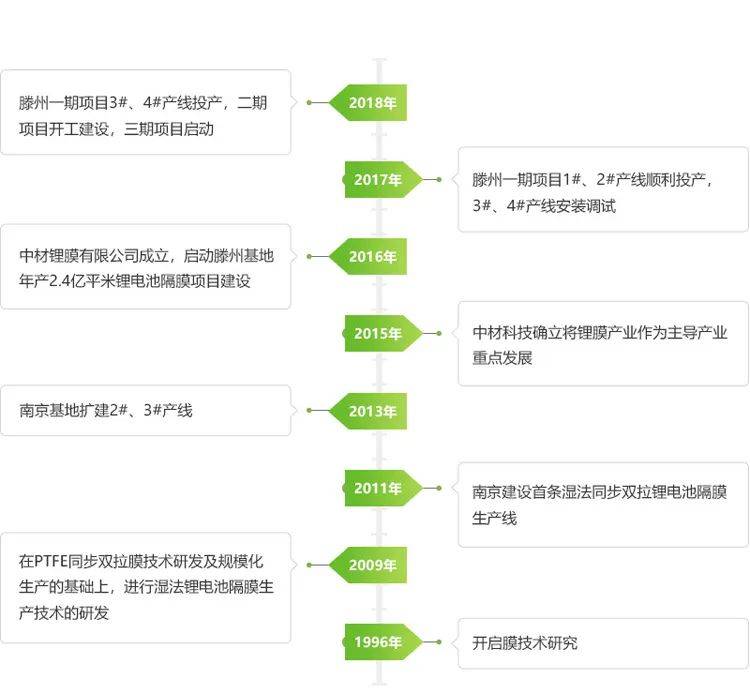Screen dimensions: 750x694
Task: Click the text 重点发展
Action: 502,358
